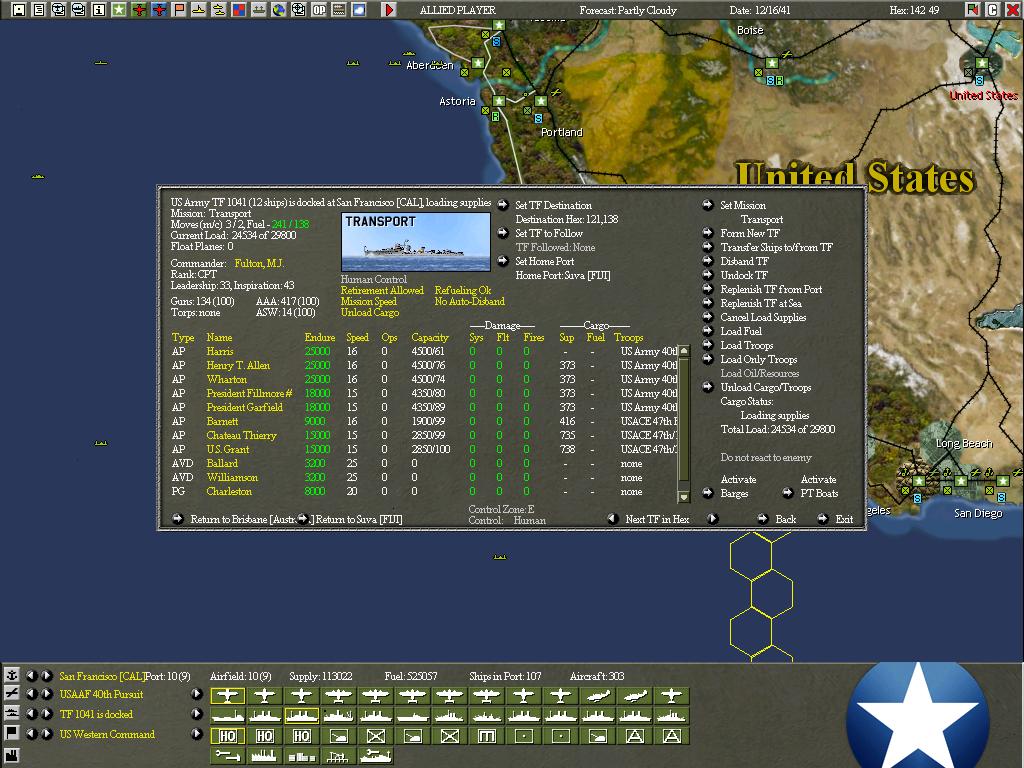The image size is (1024, 768).
Task: Expand USAAF 40th Pursuit row right arrow
Action: pos(197,694)
